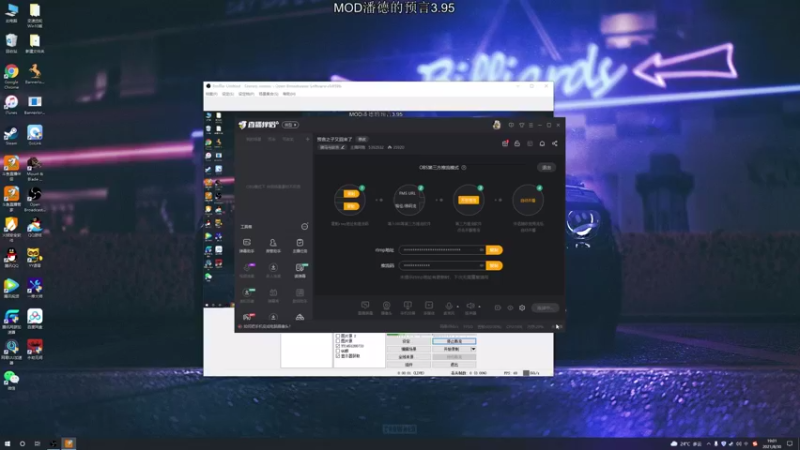
Task: Open the settings gear in the bottom toolbar
Action: [522, 308]
